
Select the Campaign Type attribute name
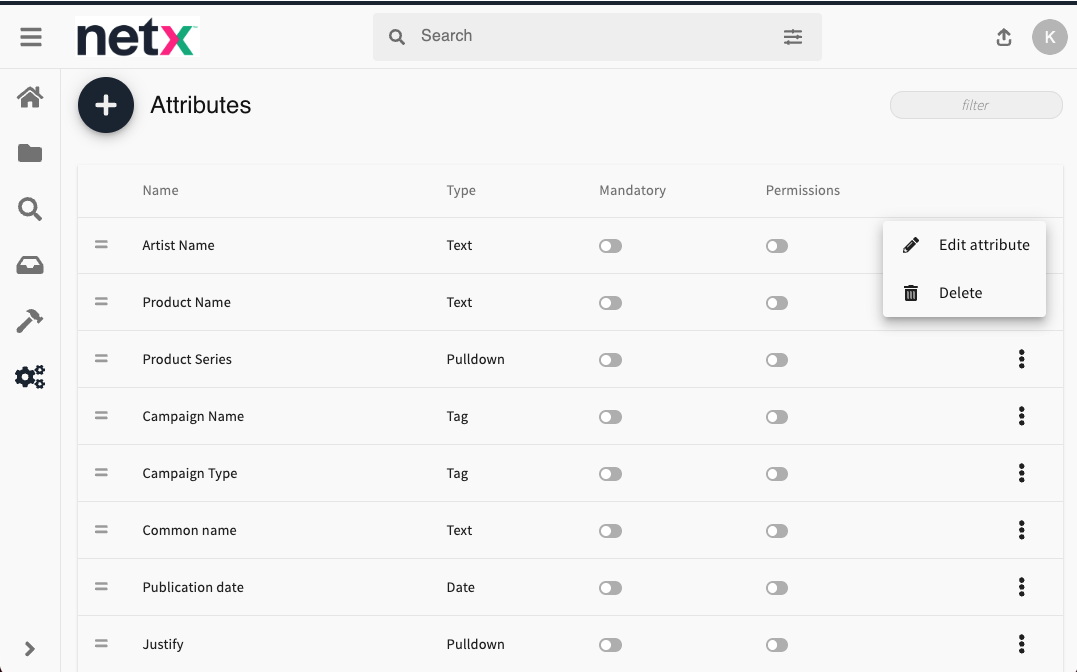click(x=190, y=473)
